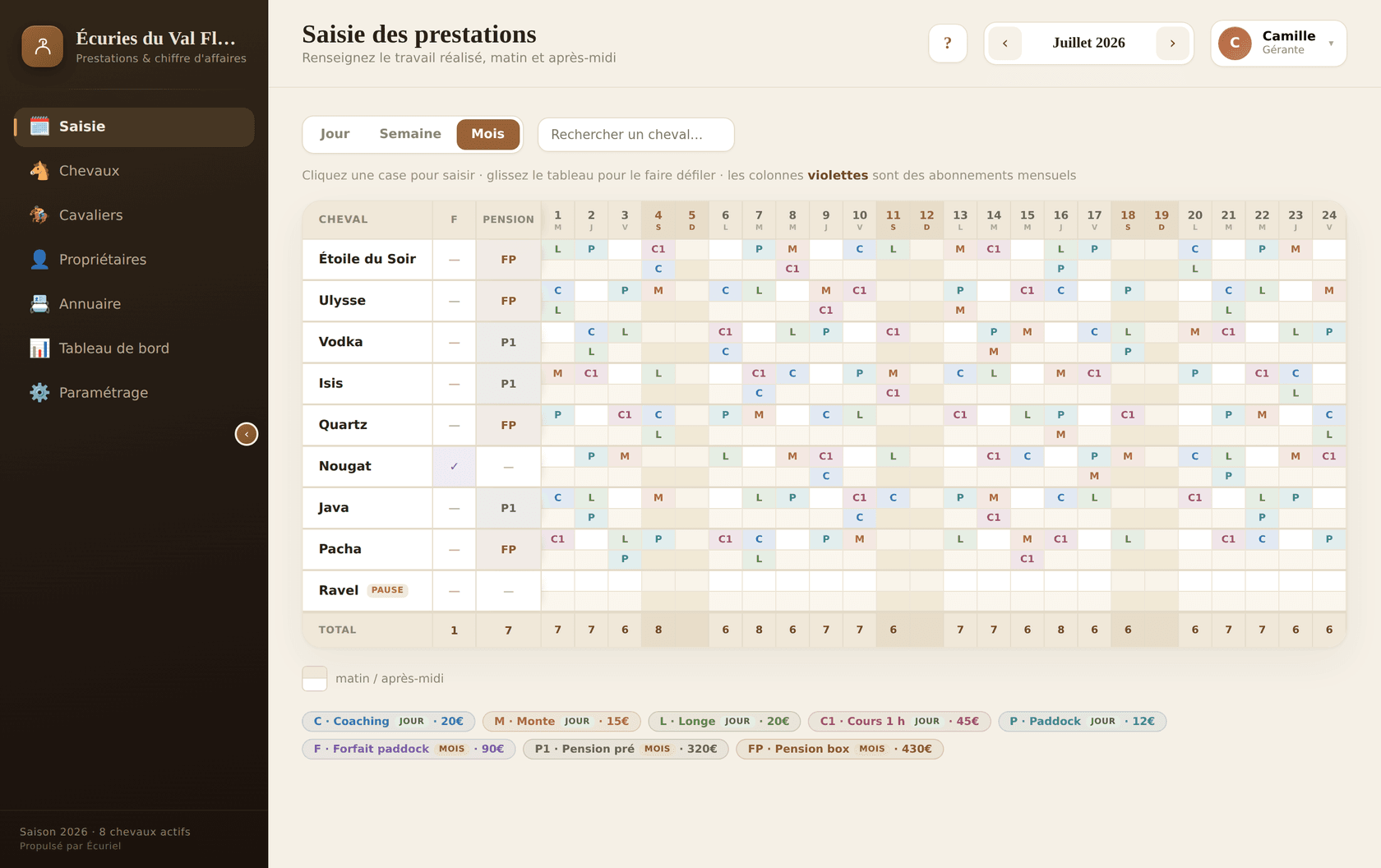The height and width of the screenshot is (868, 1381).
Task: Open the Saisie menu item
Action: point(134,127)
